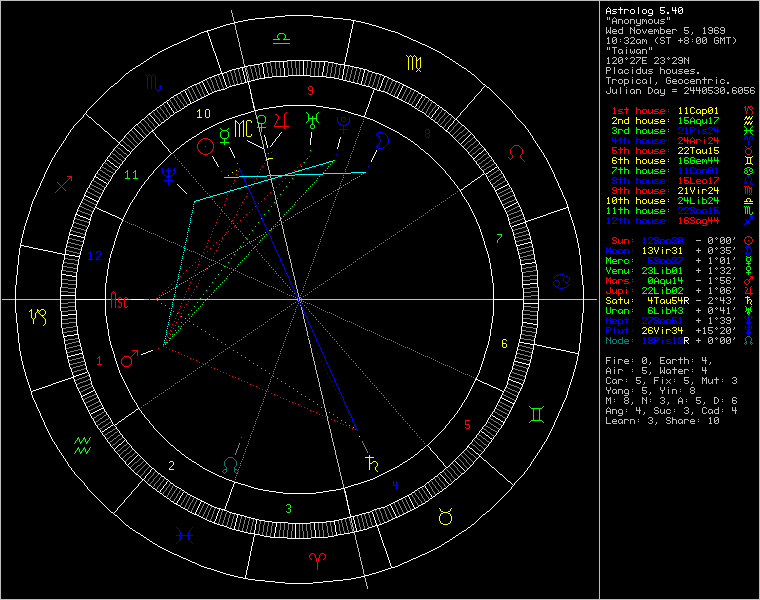Screen dimensions: 760x600
Task: Select house number 12 in the wheel
Action: pyautogui.click(x=95, y=255)
